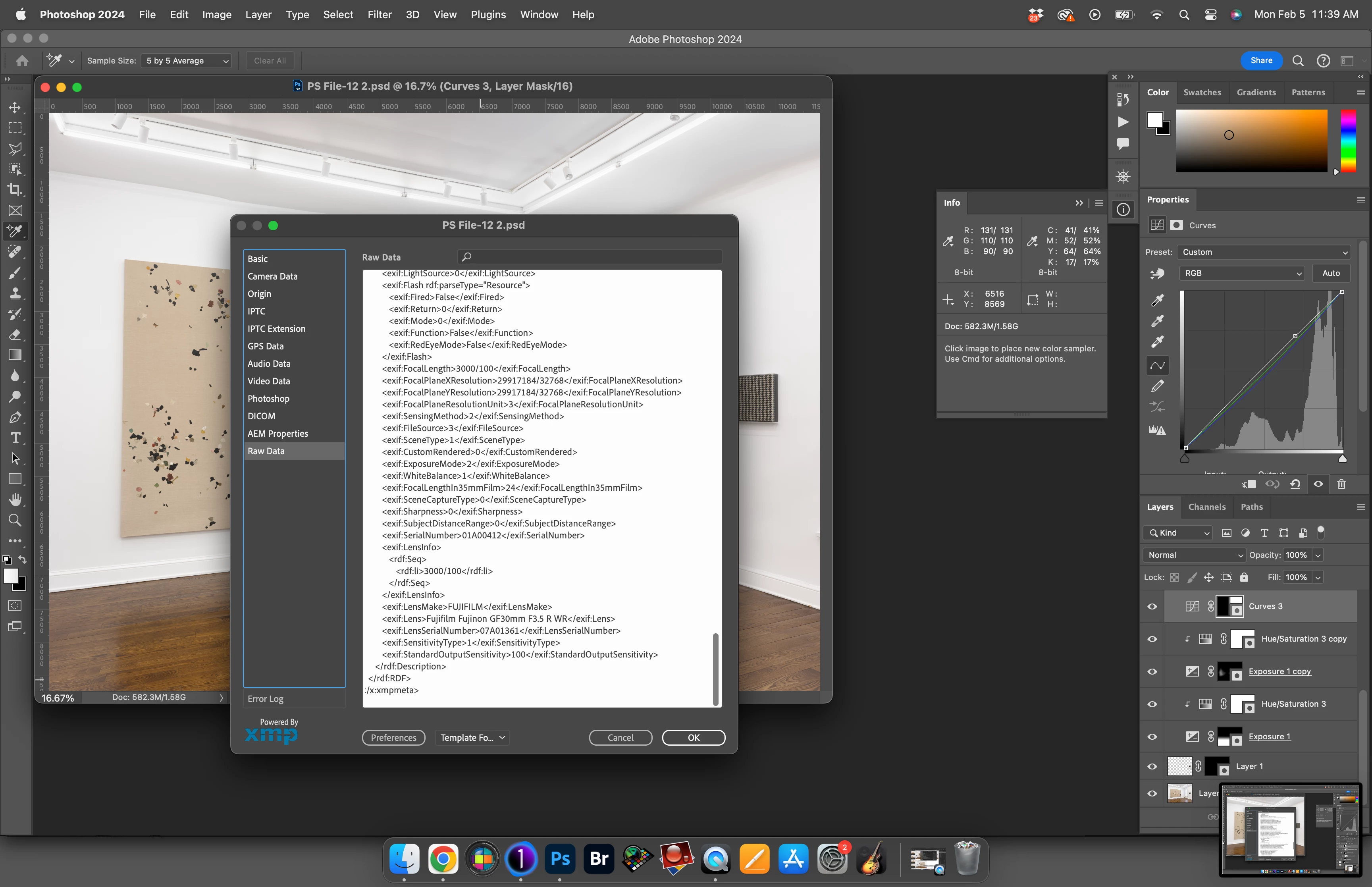Click the OK button in dialog

693,737
